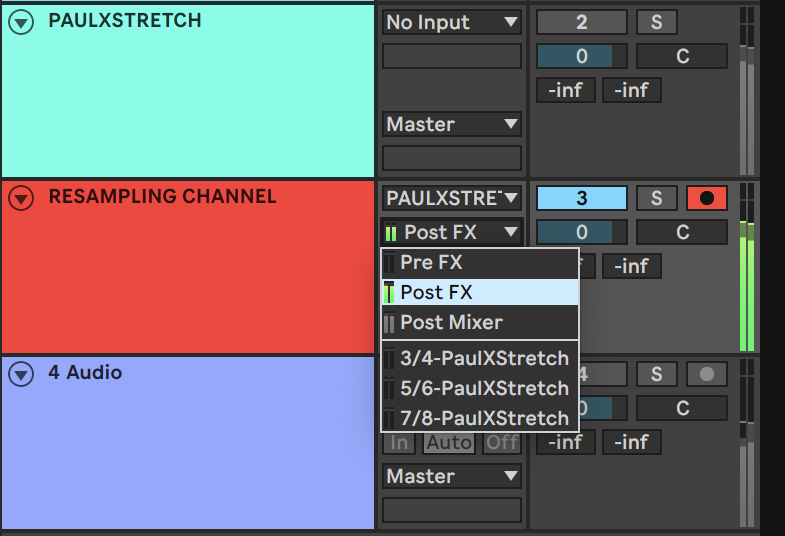This screenshot has width=785, height=536.
Task: Deactivate track 3 activator button
Action: pyautogui.click(x=581, y=198)
